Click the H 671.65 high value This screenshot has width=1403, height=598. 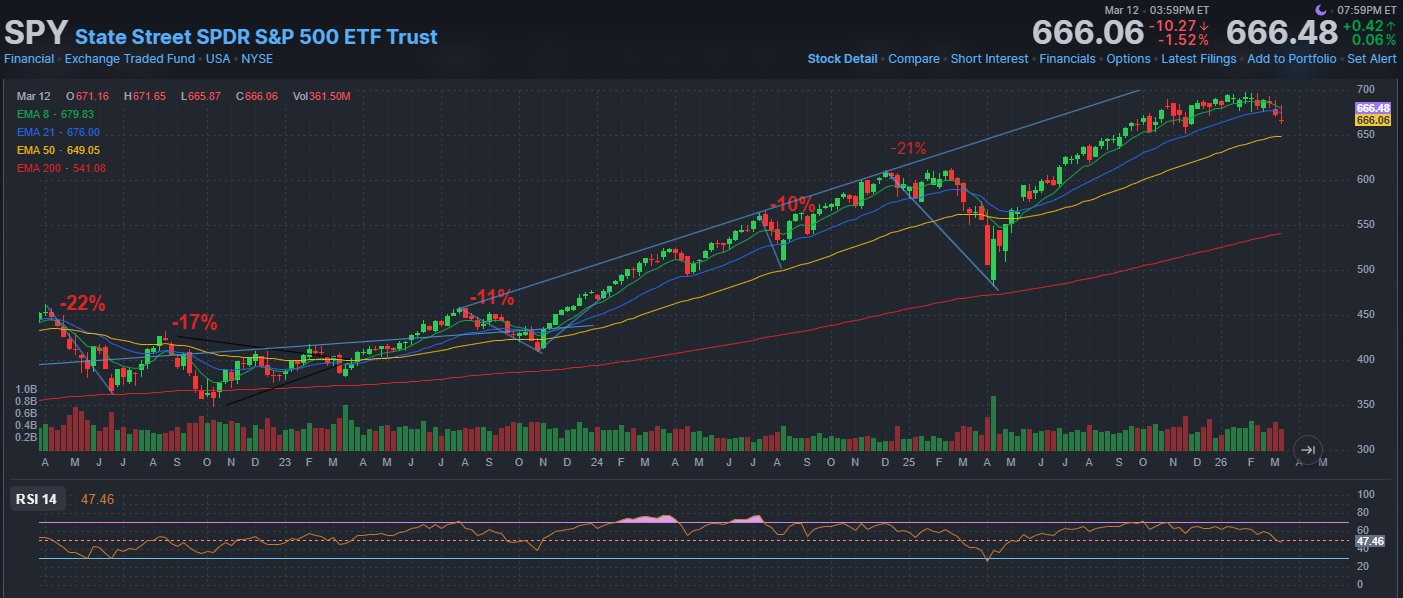click(x=145, y=96)
